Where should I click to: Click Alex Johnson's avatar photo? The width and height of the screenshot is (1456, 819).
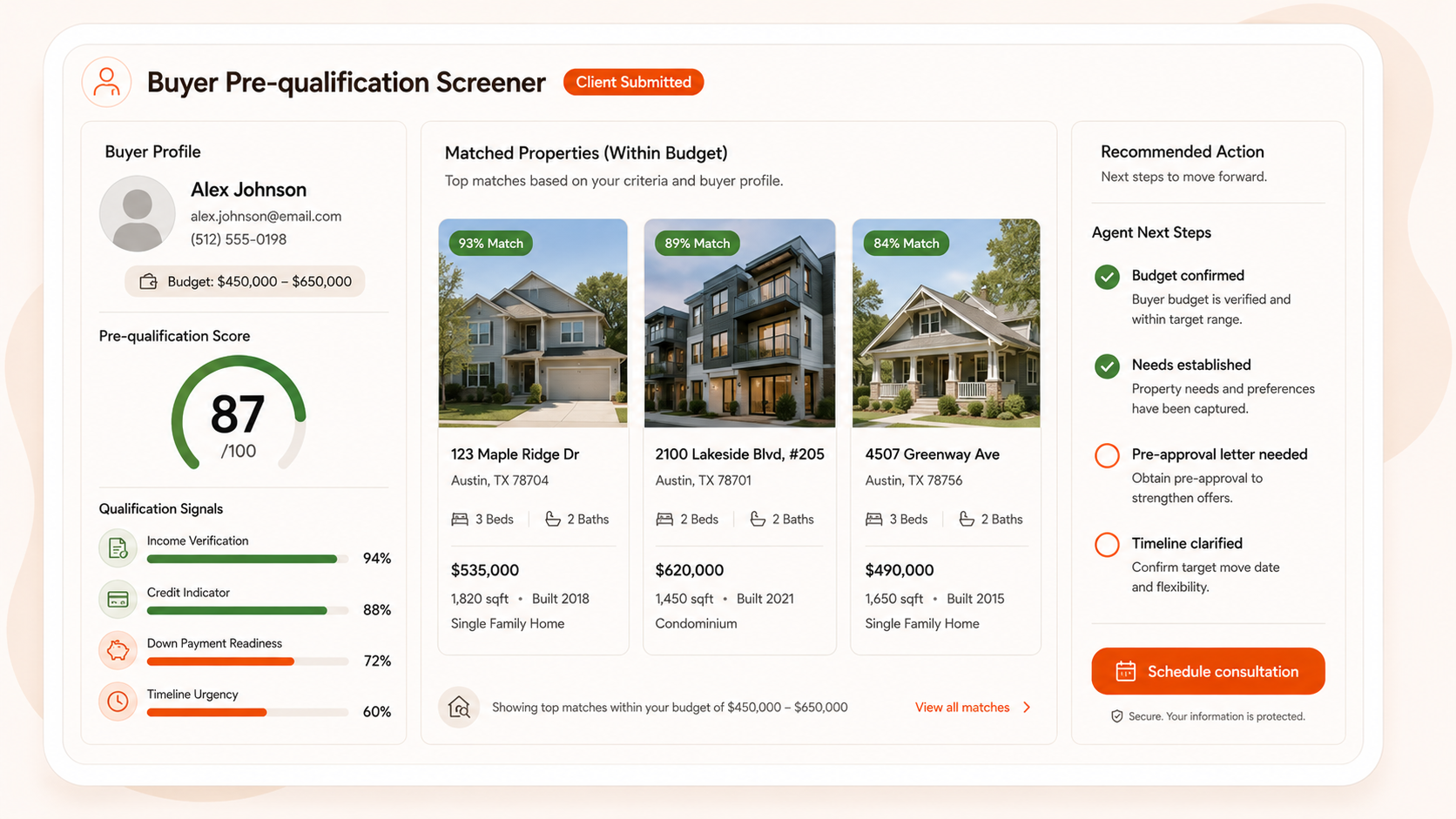pos(138,213)
